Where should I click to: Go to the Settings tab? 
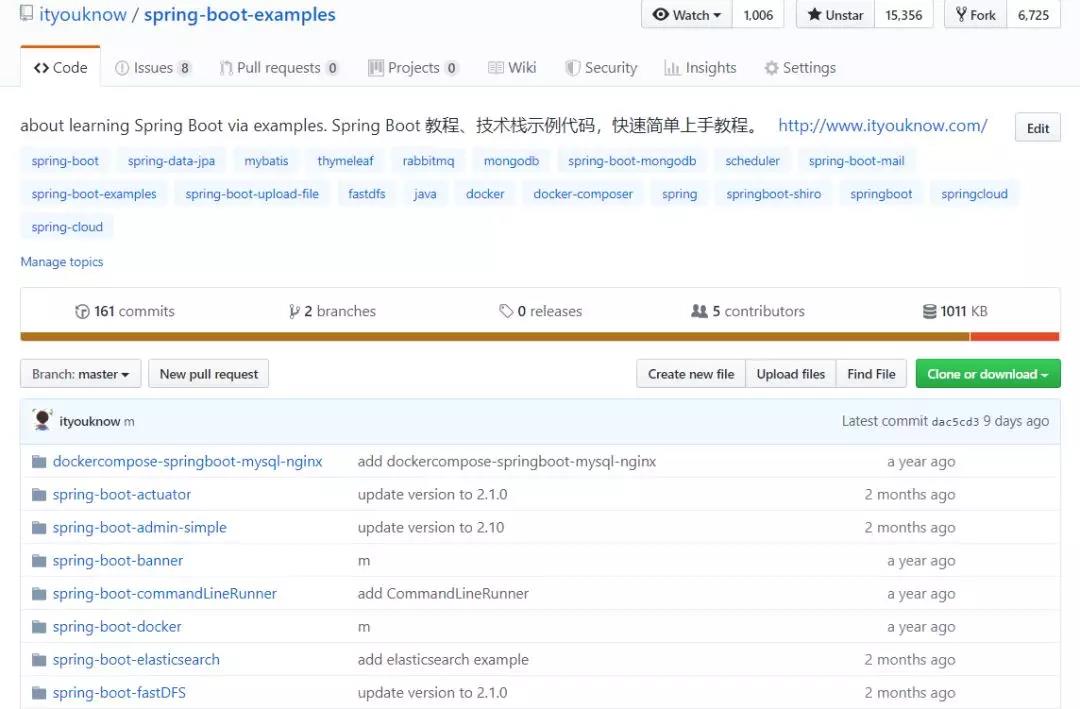coord(800,68)
